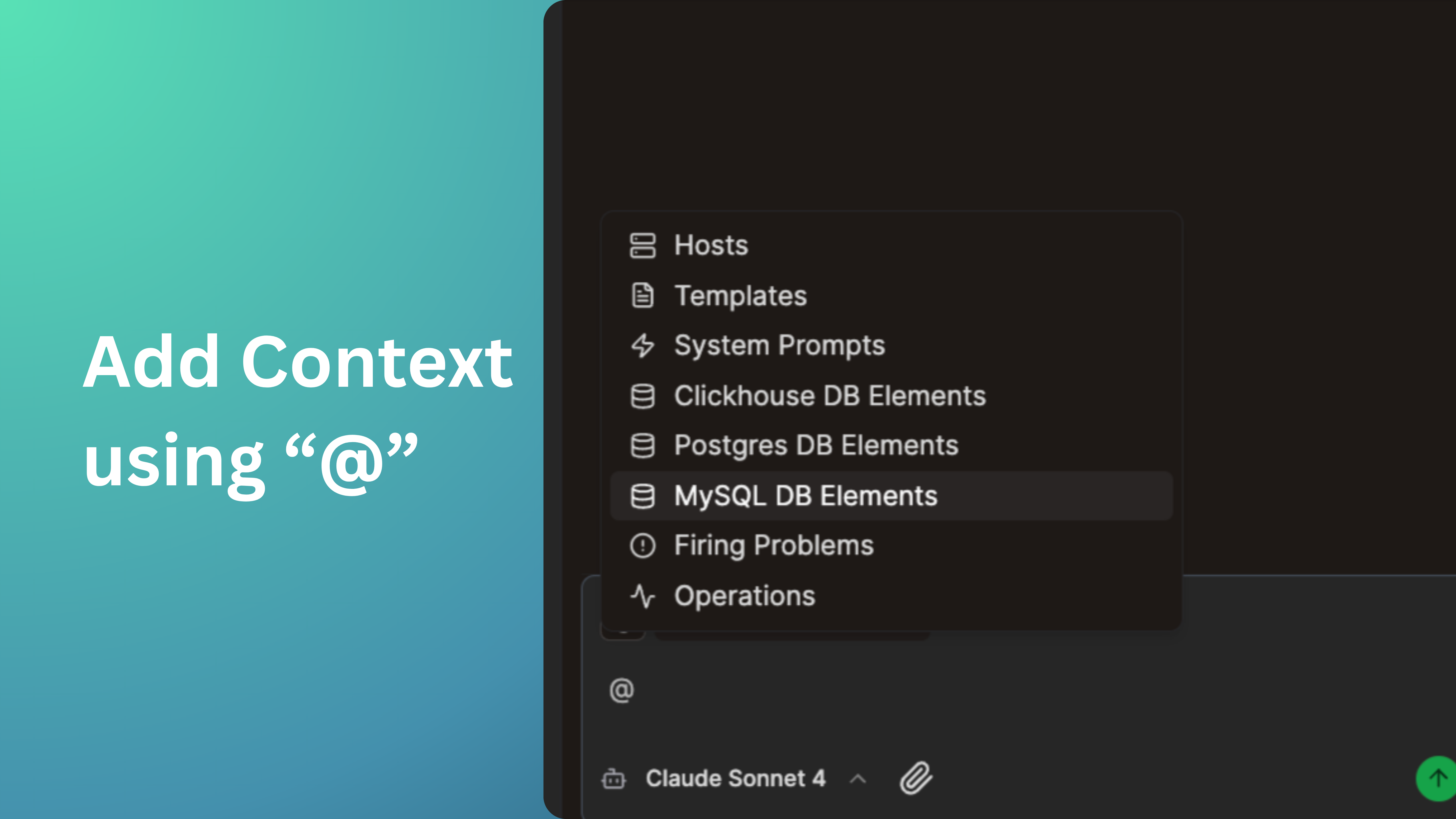This screenshot has width=1456, height=819.
Task: Choose Templates in the mention list
Action: pos(740,295)
